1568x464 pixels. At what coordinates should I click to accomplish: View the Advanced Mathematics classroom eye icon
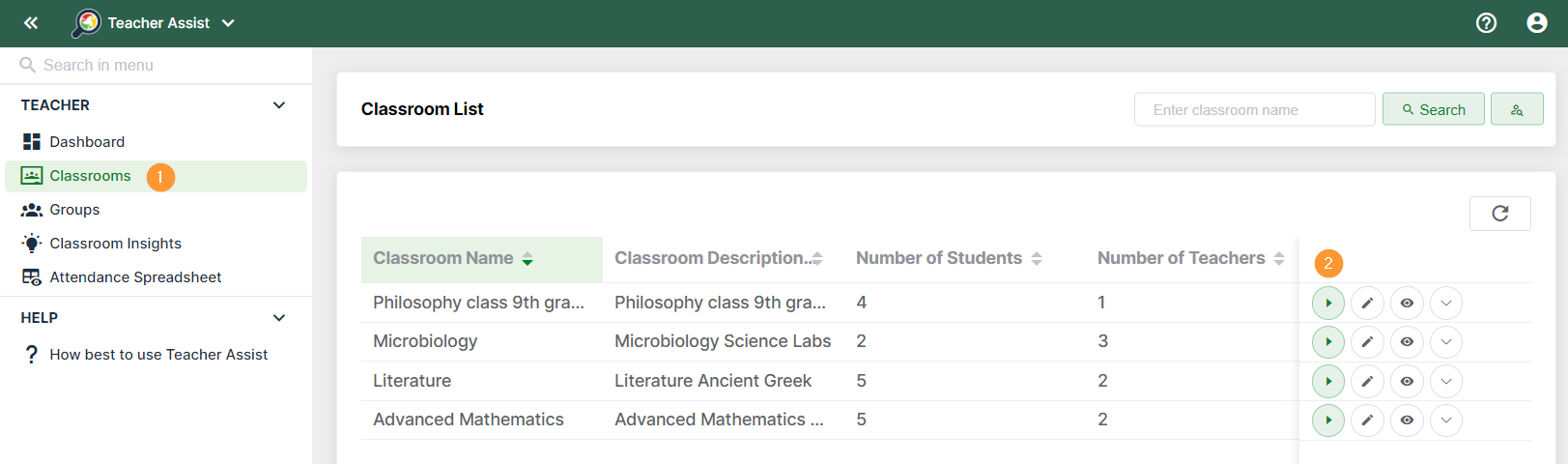(x=1407, y=420)
